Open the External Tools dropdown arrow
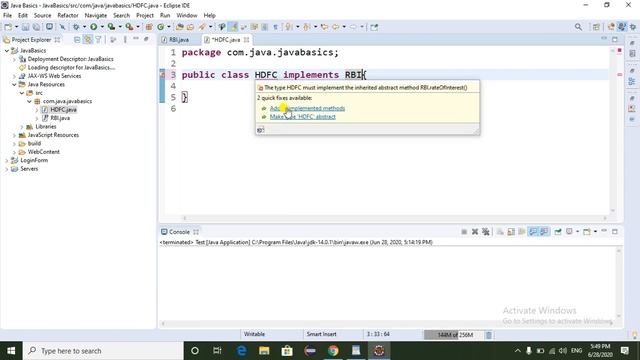This screenshot has width=640, height=360. (x=138, y=27)
